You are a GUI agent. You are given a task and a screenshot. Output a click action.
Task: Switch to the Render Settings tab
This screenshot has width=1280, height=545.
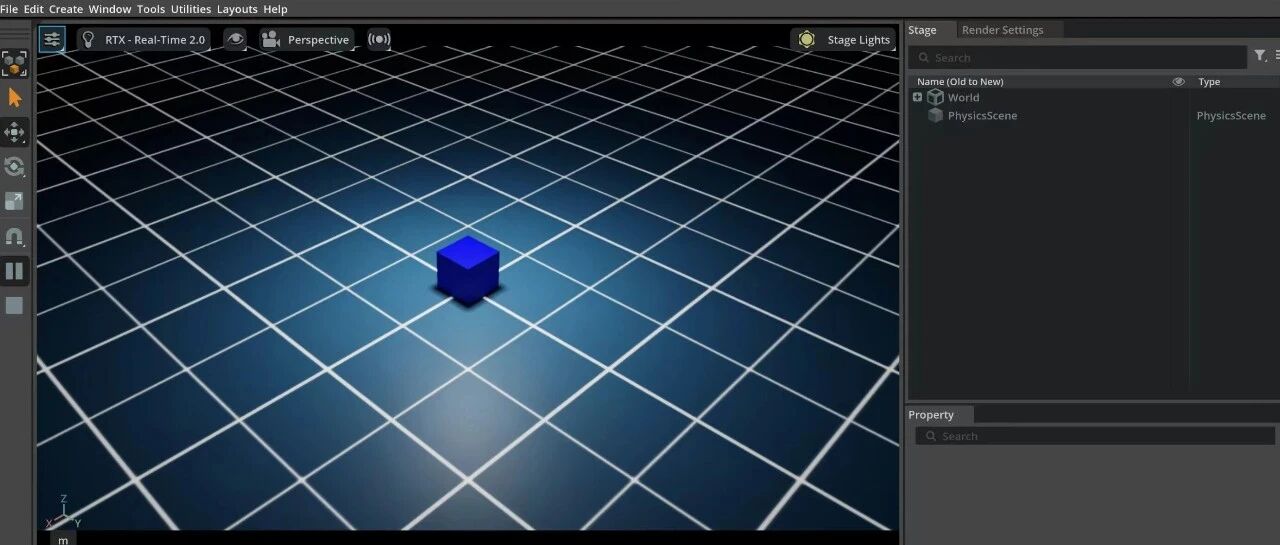pos(1002,30)
